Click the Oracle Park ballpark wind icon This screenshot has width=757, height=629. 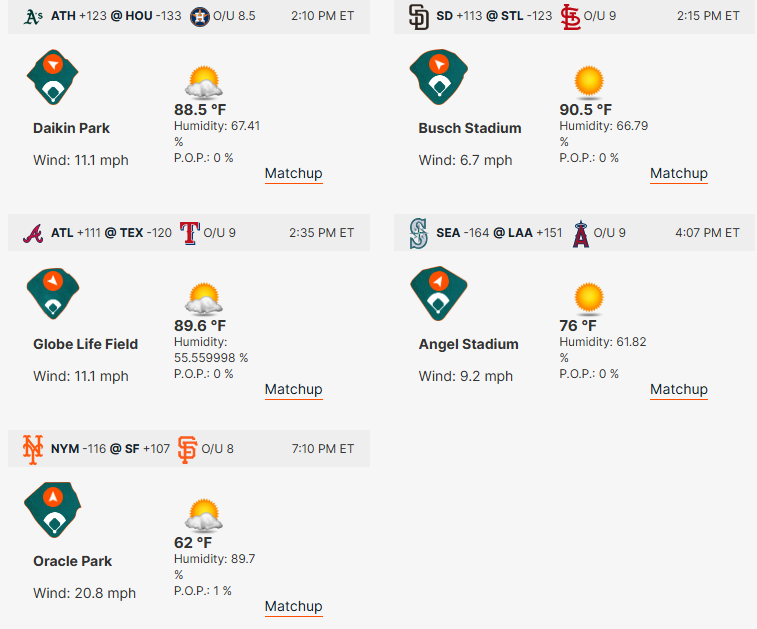tap(53, 510)
